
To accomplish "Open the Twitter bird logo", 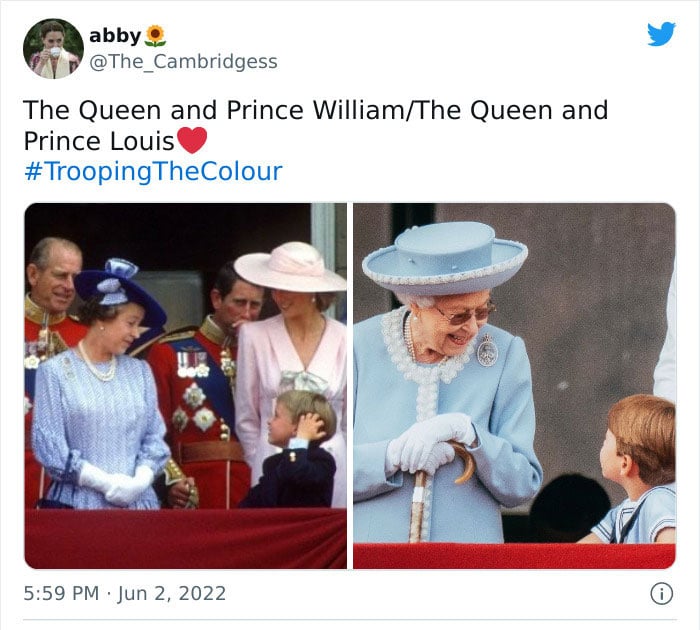I will coord(661,34).
